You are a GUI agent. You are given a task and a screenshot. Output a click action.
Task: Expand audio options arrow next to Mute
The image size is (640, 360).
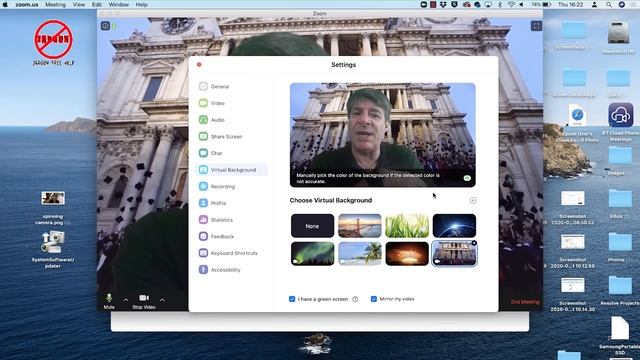coord(126,300)
